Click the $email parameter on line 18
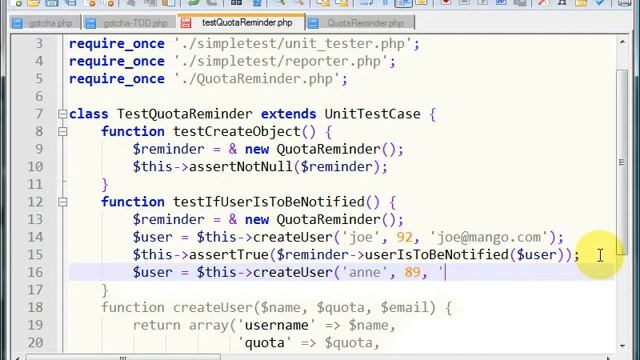The image size is (640, 360). 404,307
